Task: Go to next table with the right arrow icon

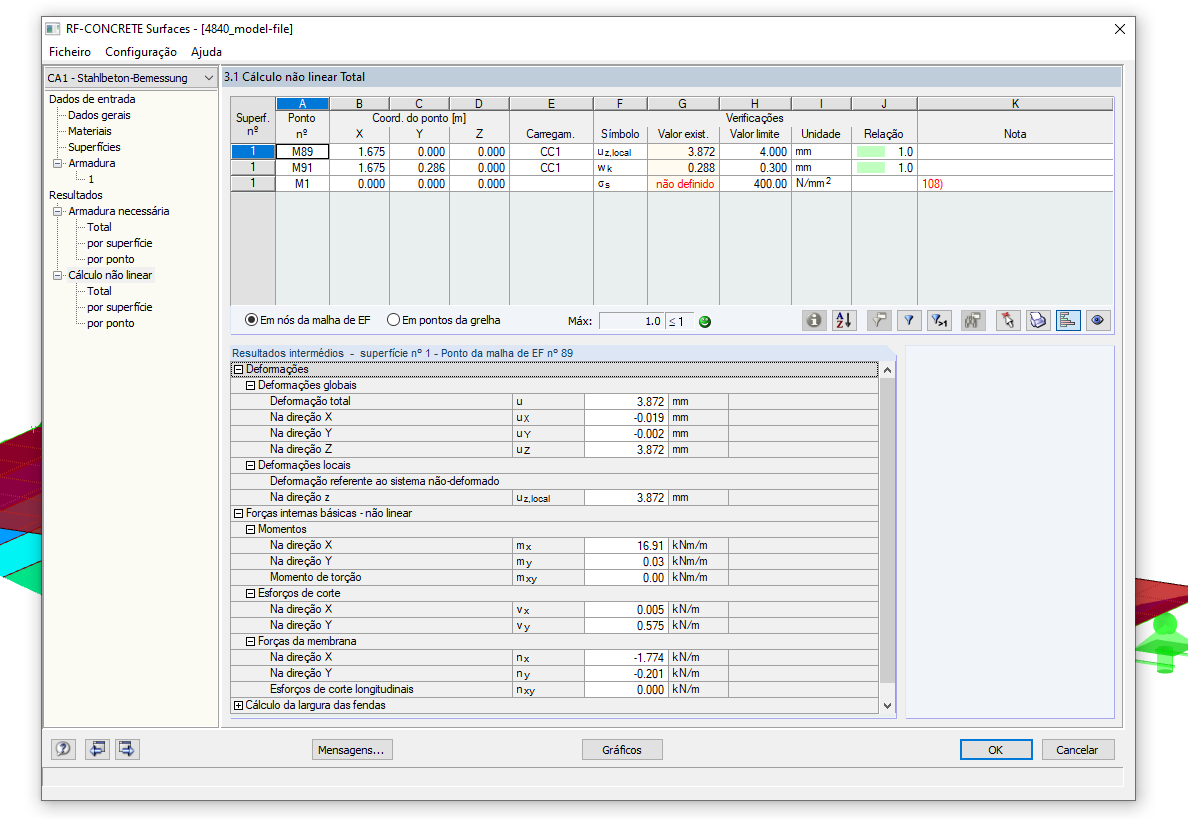Action: (127, 749)
